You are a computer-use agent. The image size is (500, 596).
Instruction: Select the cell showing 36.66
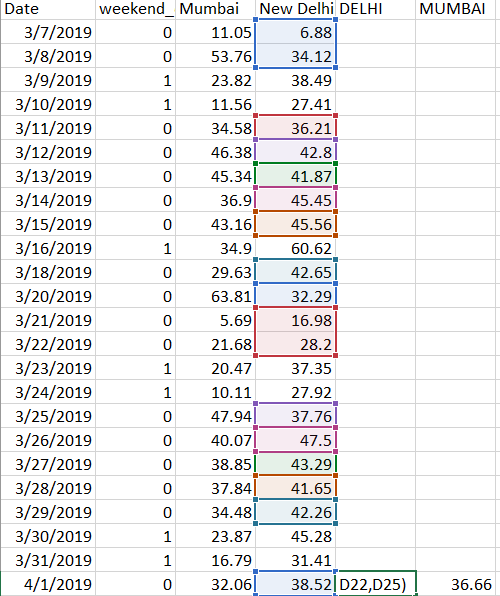point(456,584)
